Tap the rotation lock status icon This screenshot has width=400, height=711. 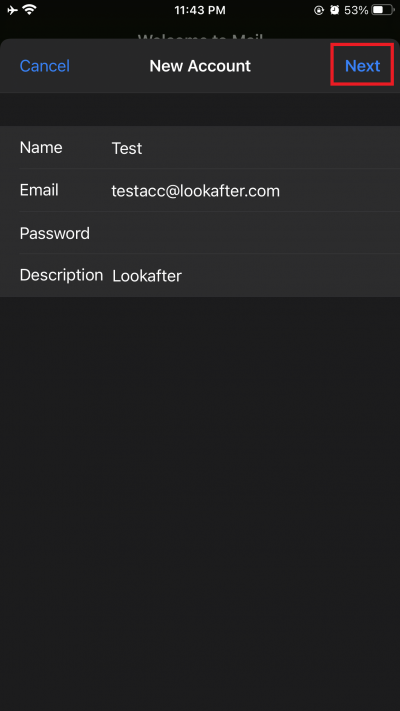[x=319, y=10]
